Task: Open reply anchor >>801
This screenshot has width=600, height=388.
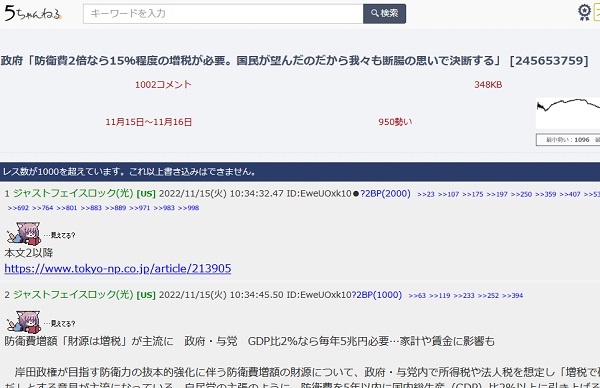Action: 67,208
